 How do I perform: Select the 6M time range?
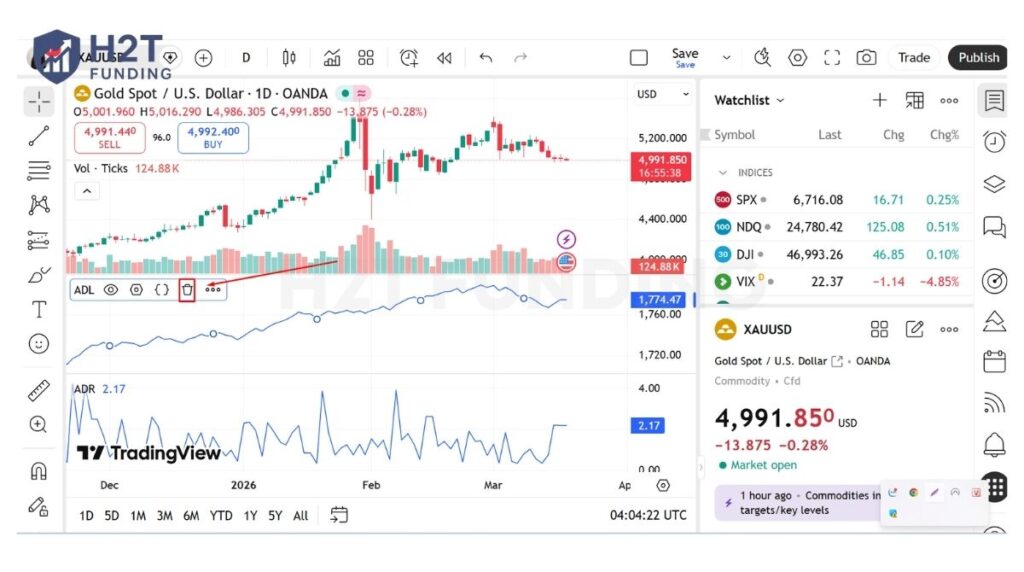190,516
